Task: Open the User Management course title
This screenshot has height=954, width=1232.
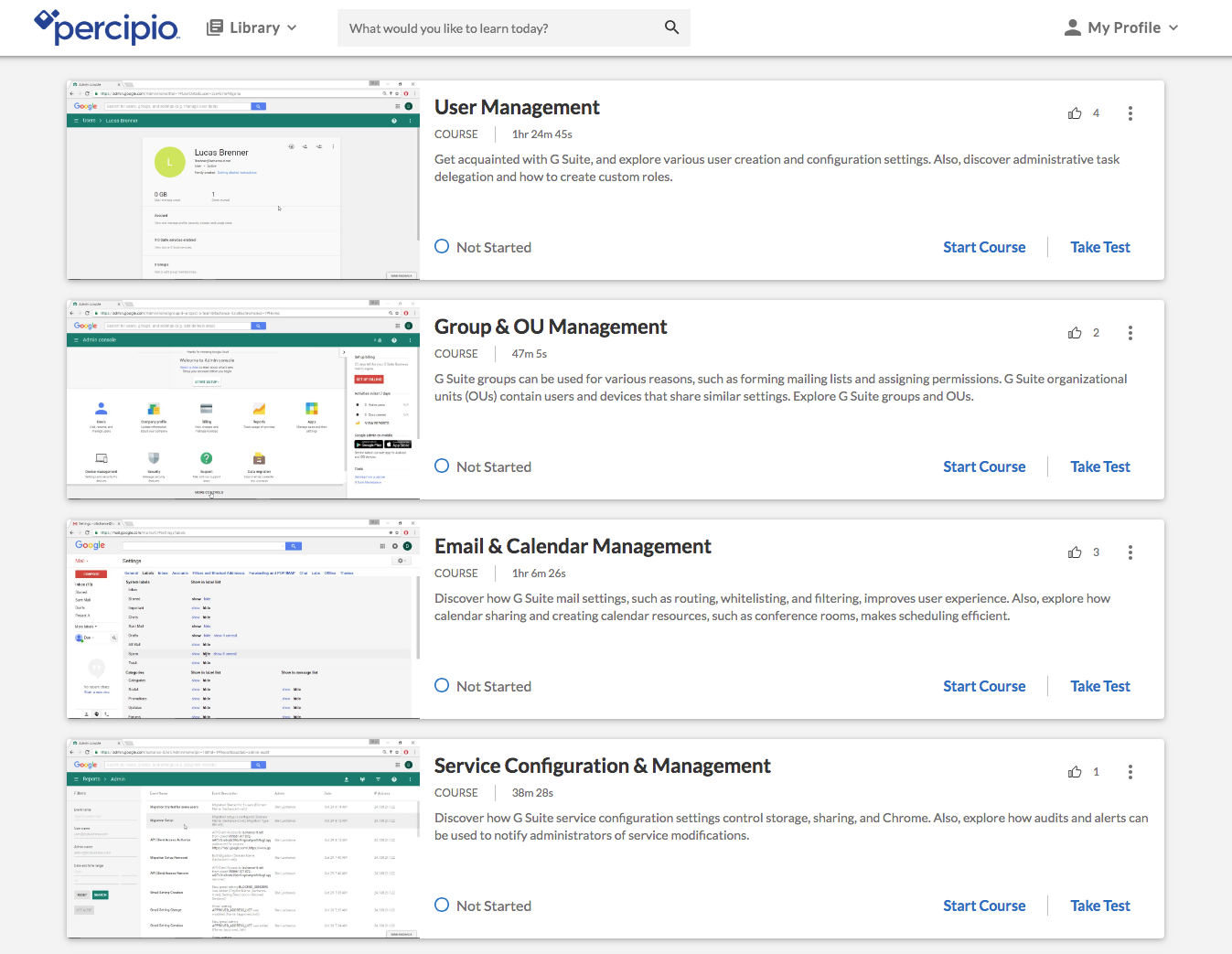Action: click(517, 107)
